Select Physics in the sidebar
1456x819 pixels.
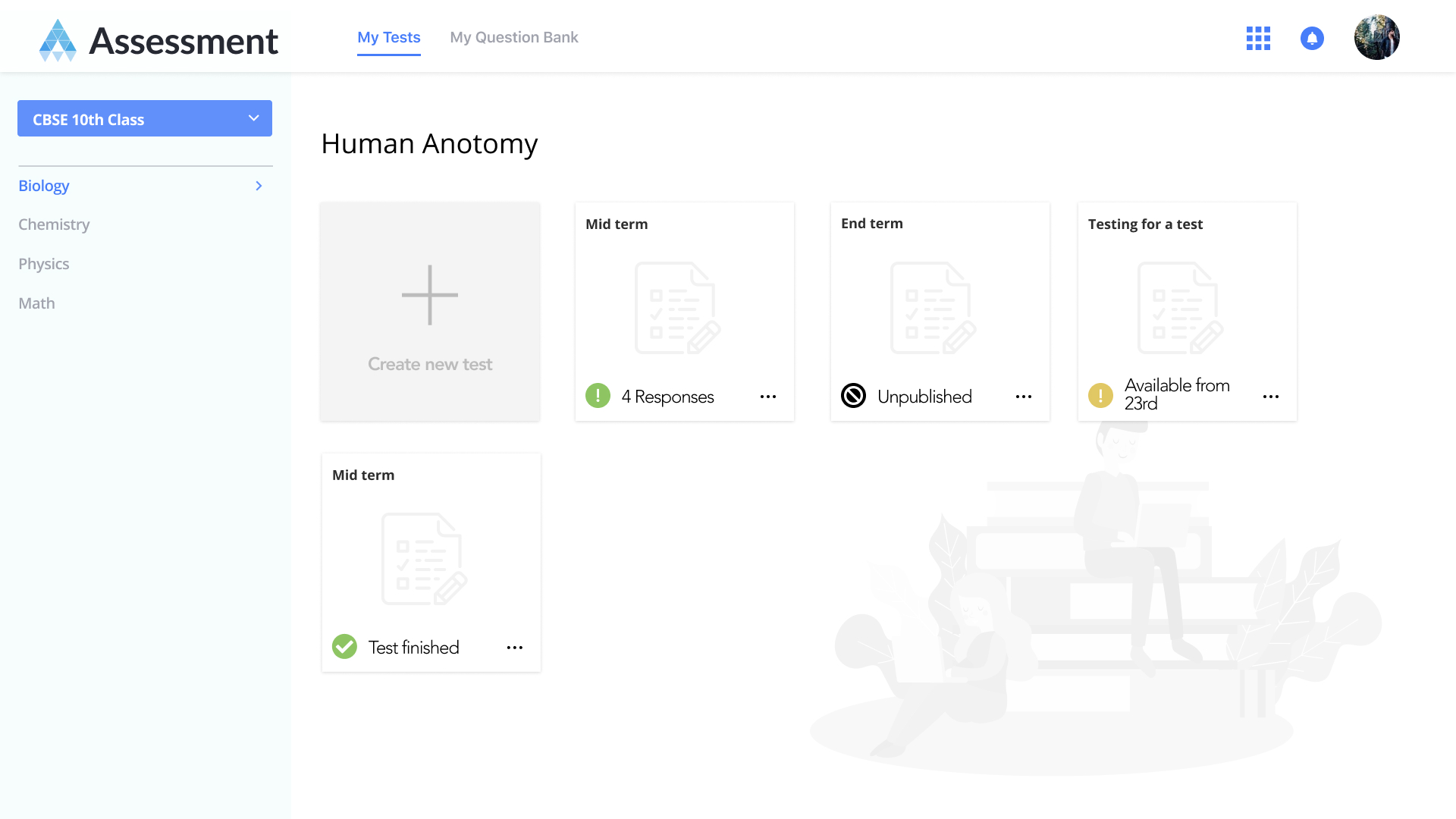pos(44,264)
